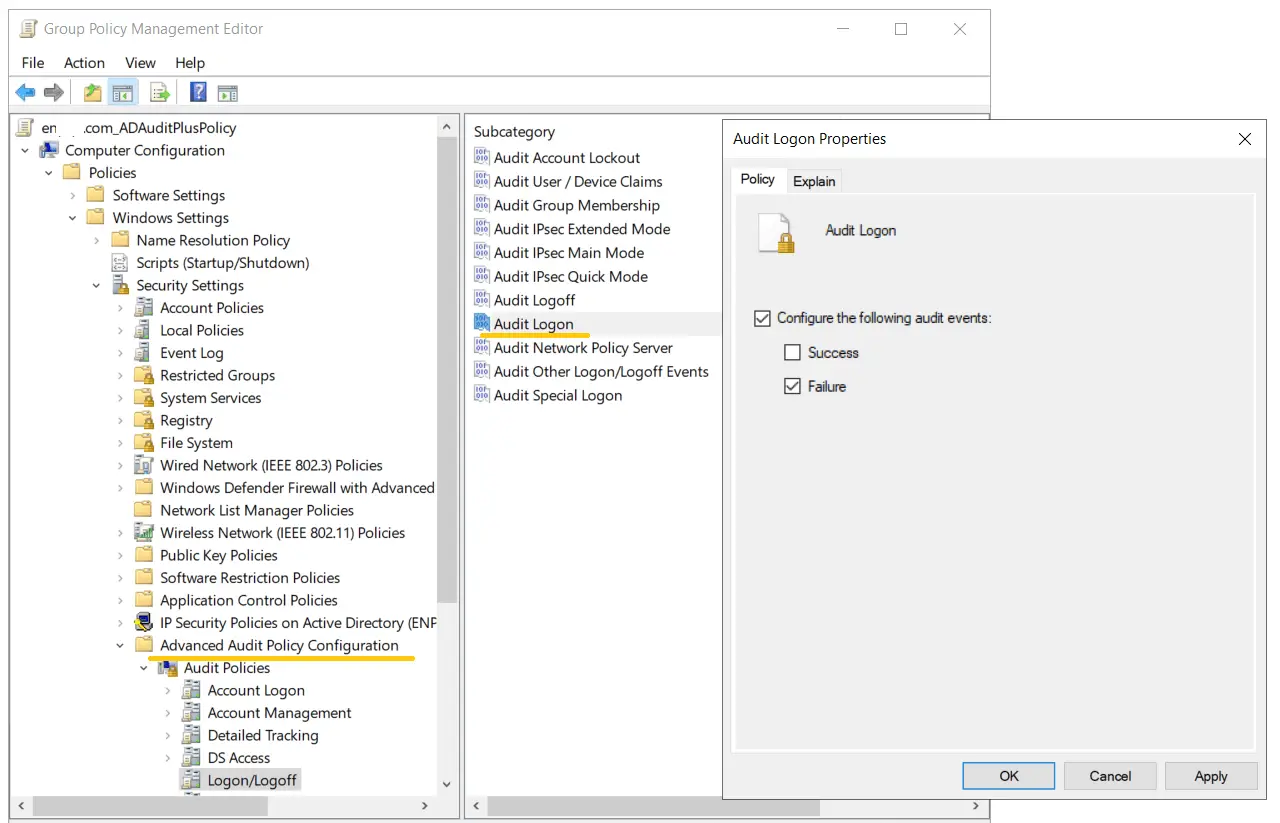Viewport: 1280px width, 823px height.
Task: Toggle the Show/Hide Console Tree icon
Action: point(121,92)
